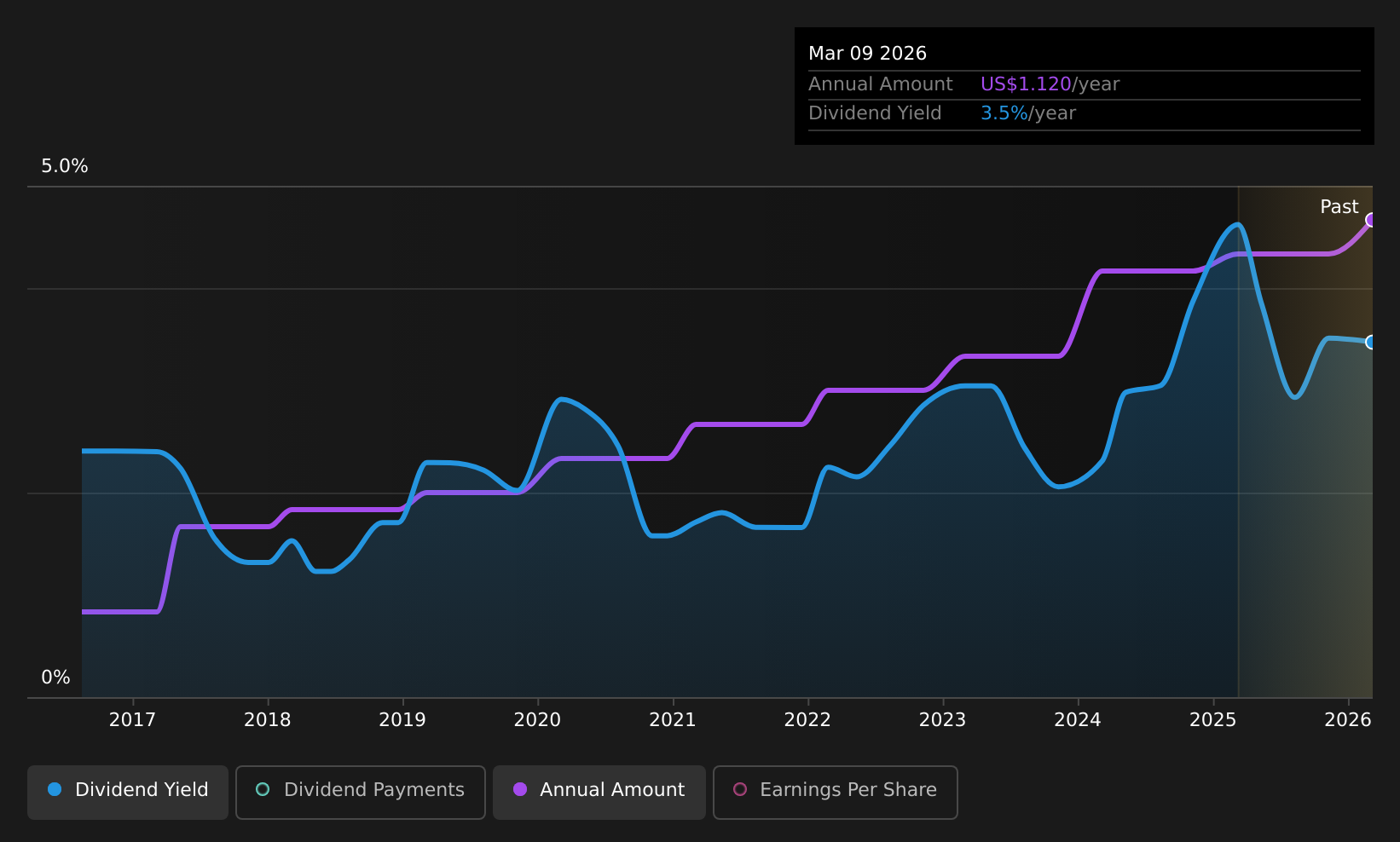Click the US$1.120/year tooltip value
Screen dimensions: 1400x842
click(1050, 84)
